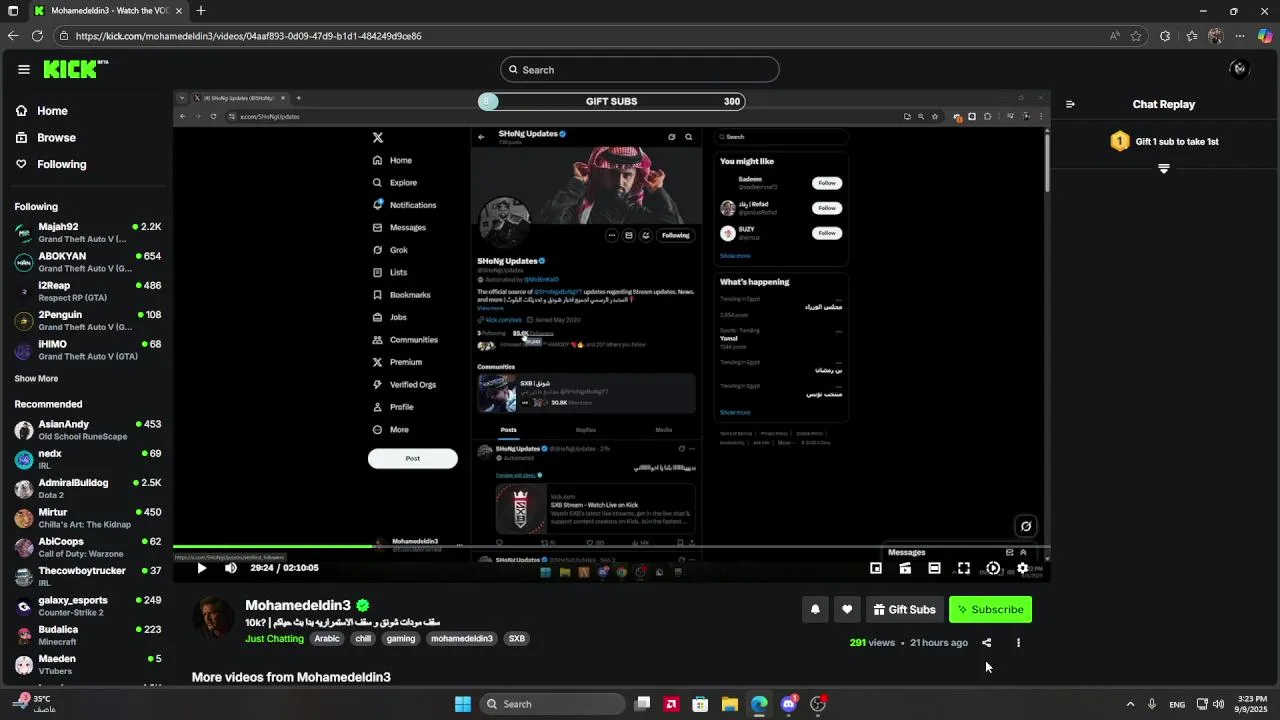
Task: Enter fullscreen video mode
Action: (964, 568)
